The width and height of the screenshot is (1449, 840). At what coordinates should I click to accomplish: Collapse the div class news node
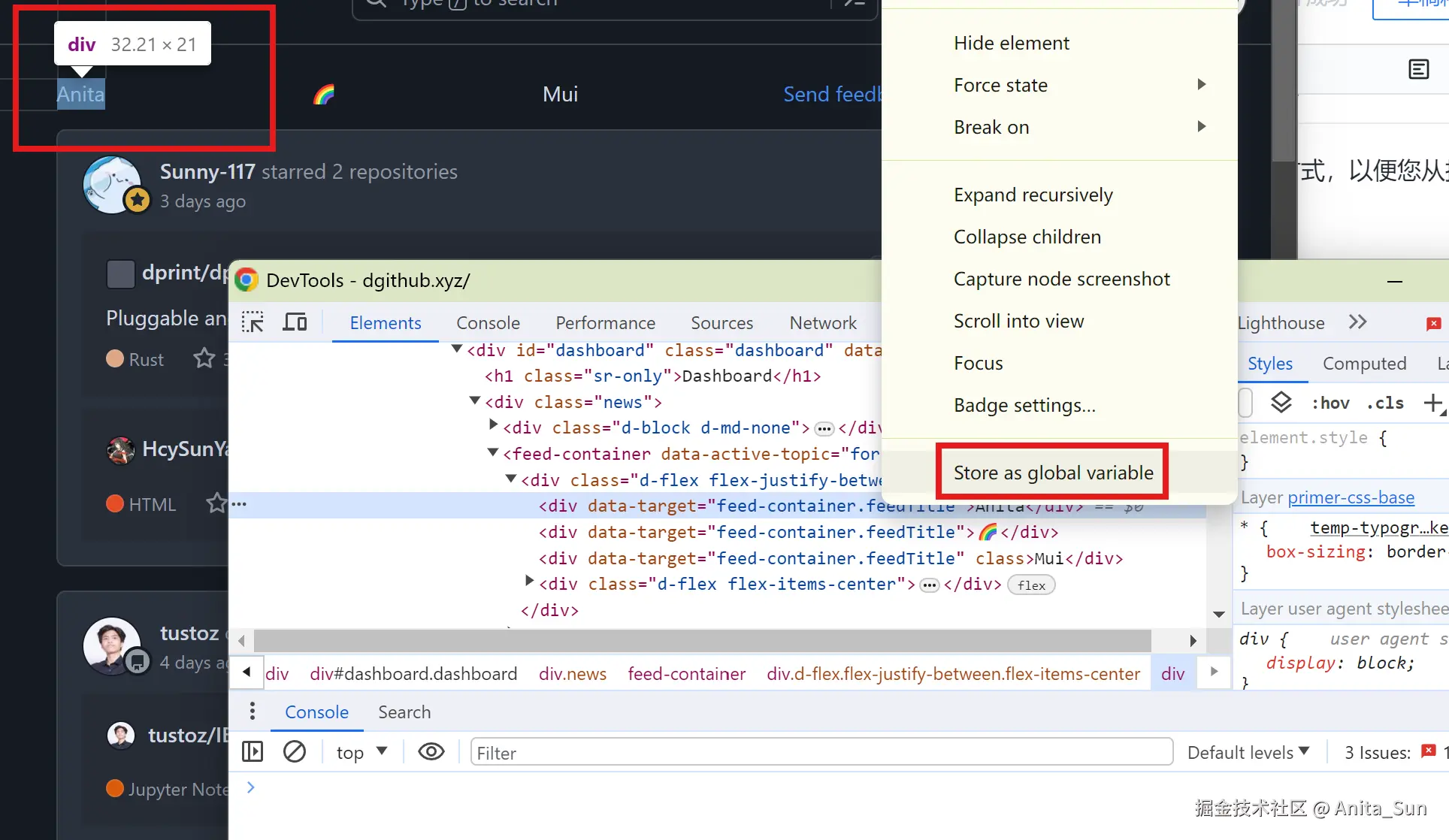point(475,401)
